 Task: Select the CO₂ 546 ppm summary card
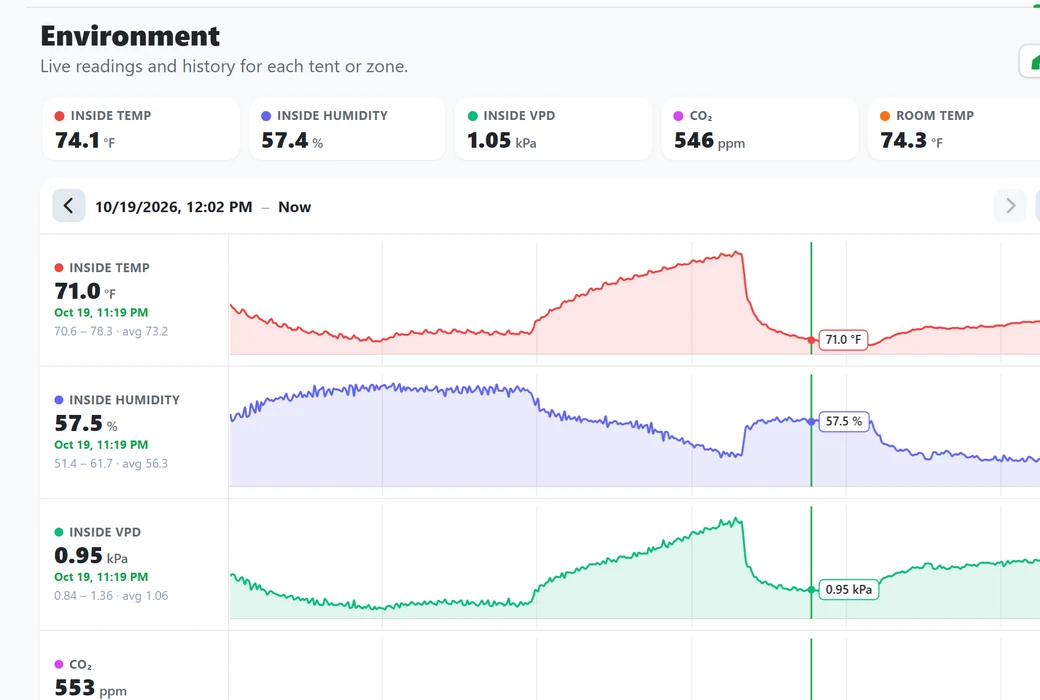[x=759, y=129]
